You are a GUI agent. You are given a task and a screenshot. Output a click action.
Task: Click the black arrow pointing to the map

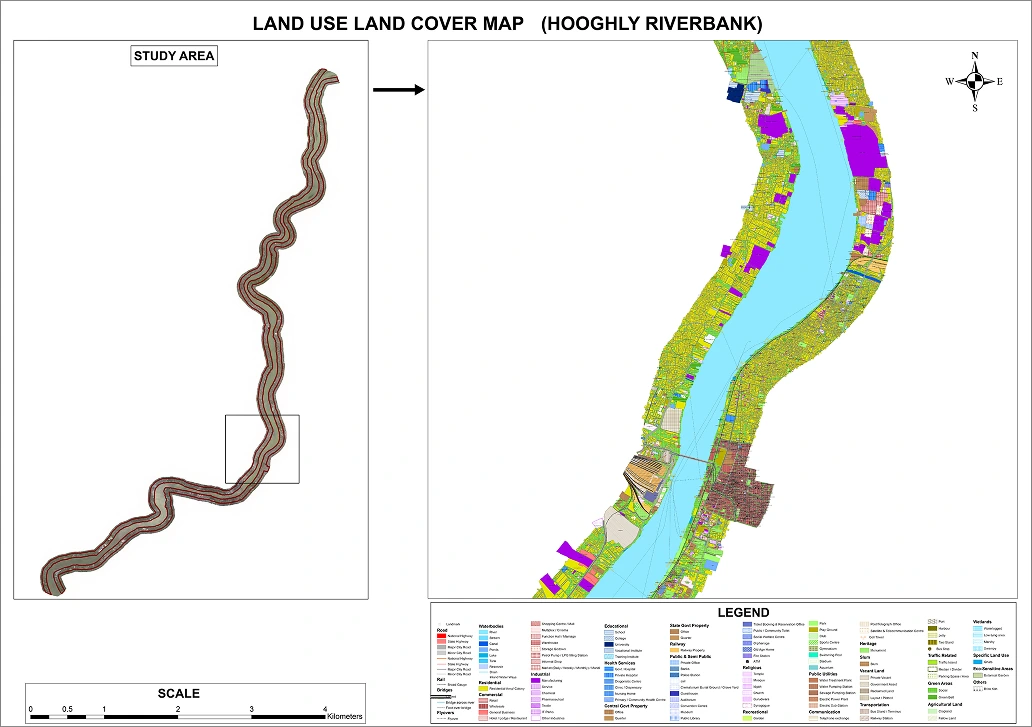coord(399,91)
